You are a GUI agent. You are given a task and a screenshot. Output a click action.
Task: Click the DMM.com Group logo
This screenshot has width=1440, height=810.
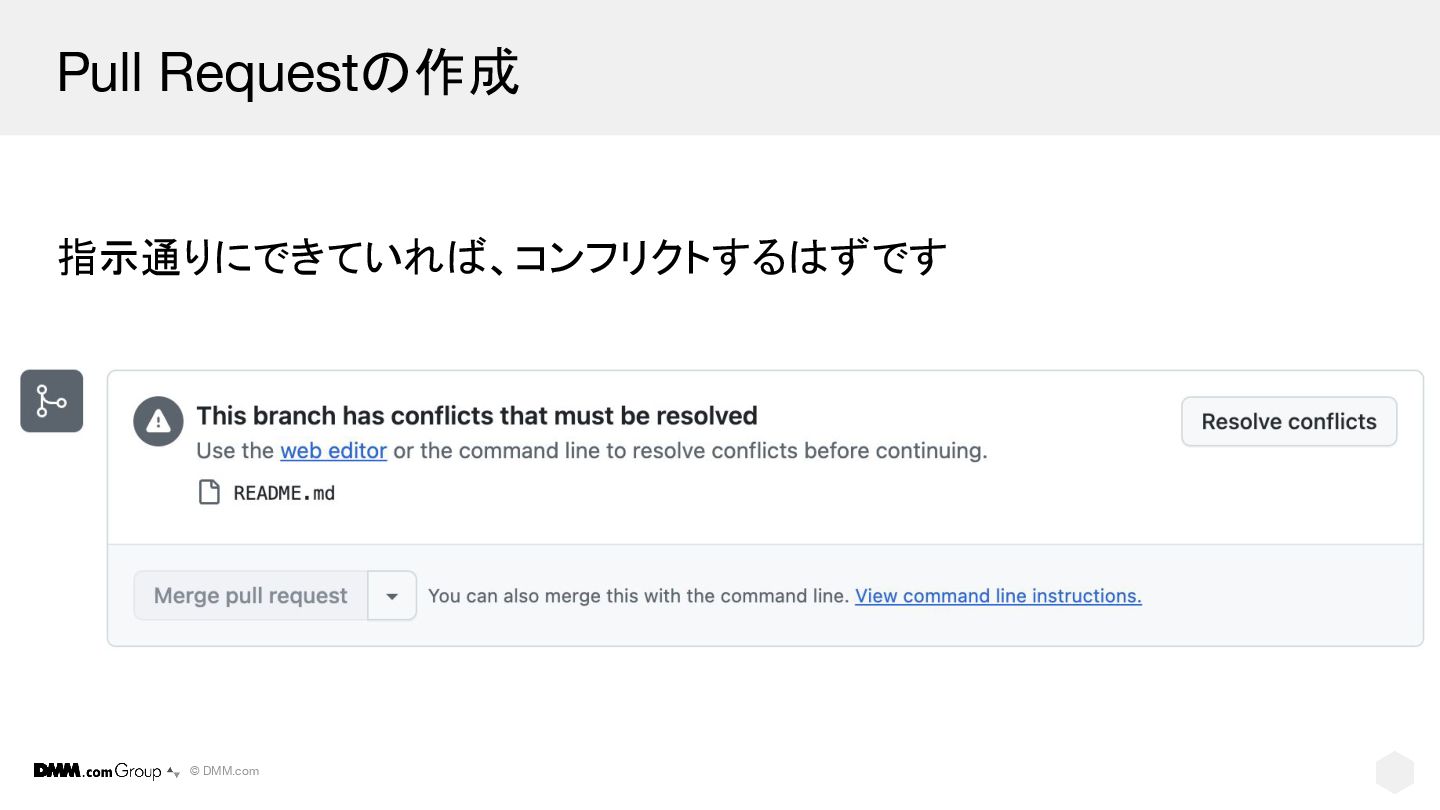coord(97,771)
